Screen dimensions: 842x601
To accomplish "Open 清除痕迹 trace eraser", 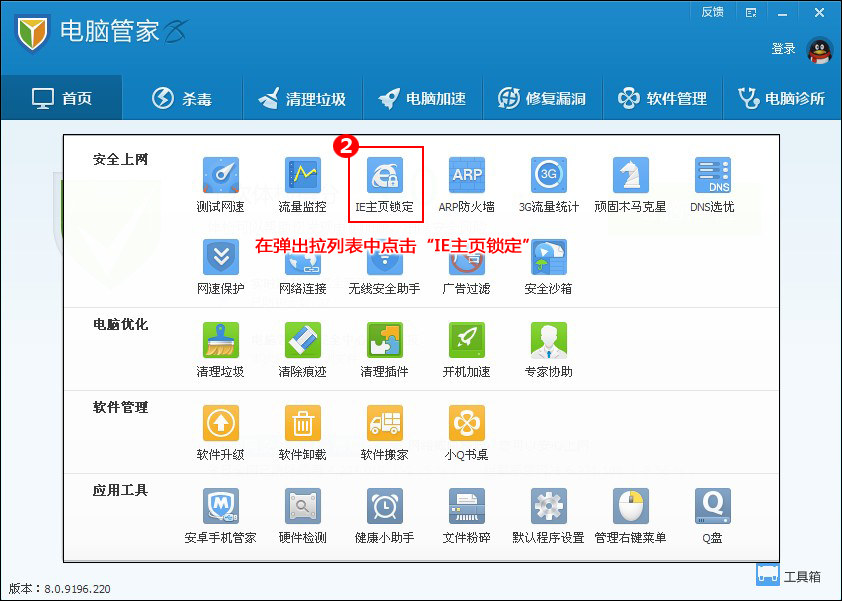I will (x=303, y=350).
